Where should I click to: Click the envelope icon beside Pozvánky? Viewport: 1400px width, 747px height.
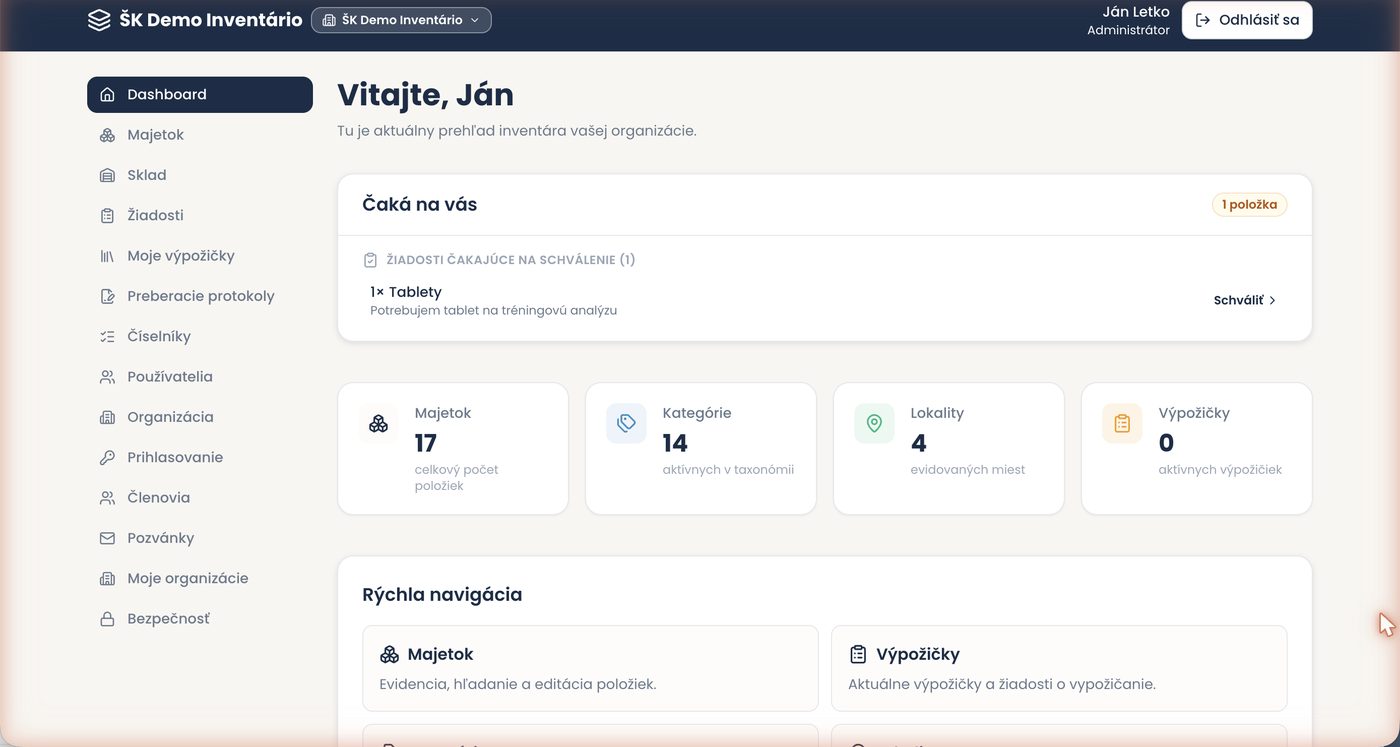tap(107, 538)
